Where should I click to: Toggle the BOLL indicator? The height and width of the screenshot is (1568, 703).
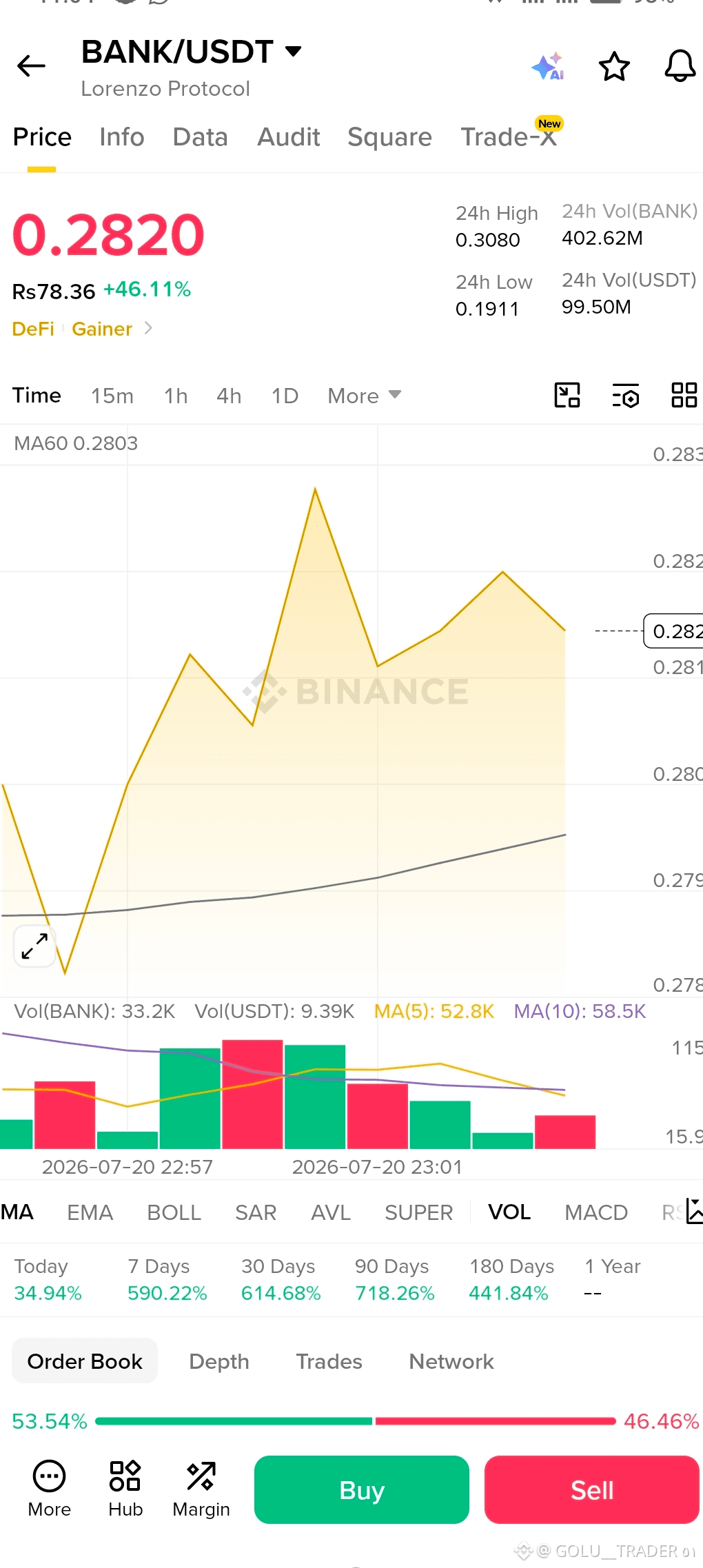coord(174,1212)
